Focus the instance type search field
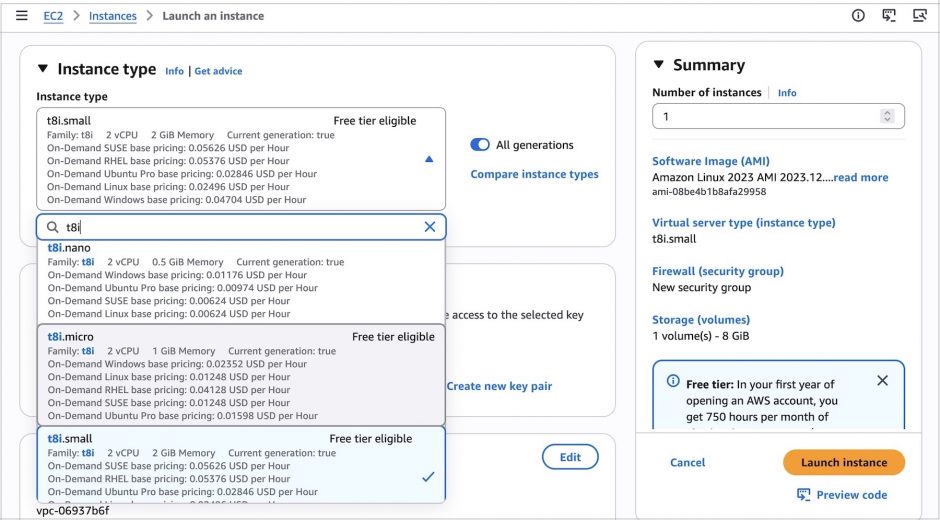Image resolution: width=940 pixels, height=520 pixels. [241, 227]
